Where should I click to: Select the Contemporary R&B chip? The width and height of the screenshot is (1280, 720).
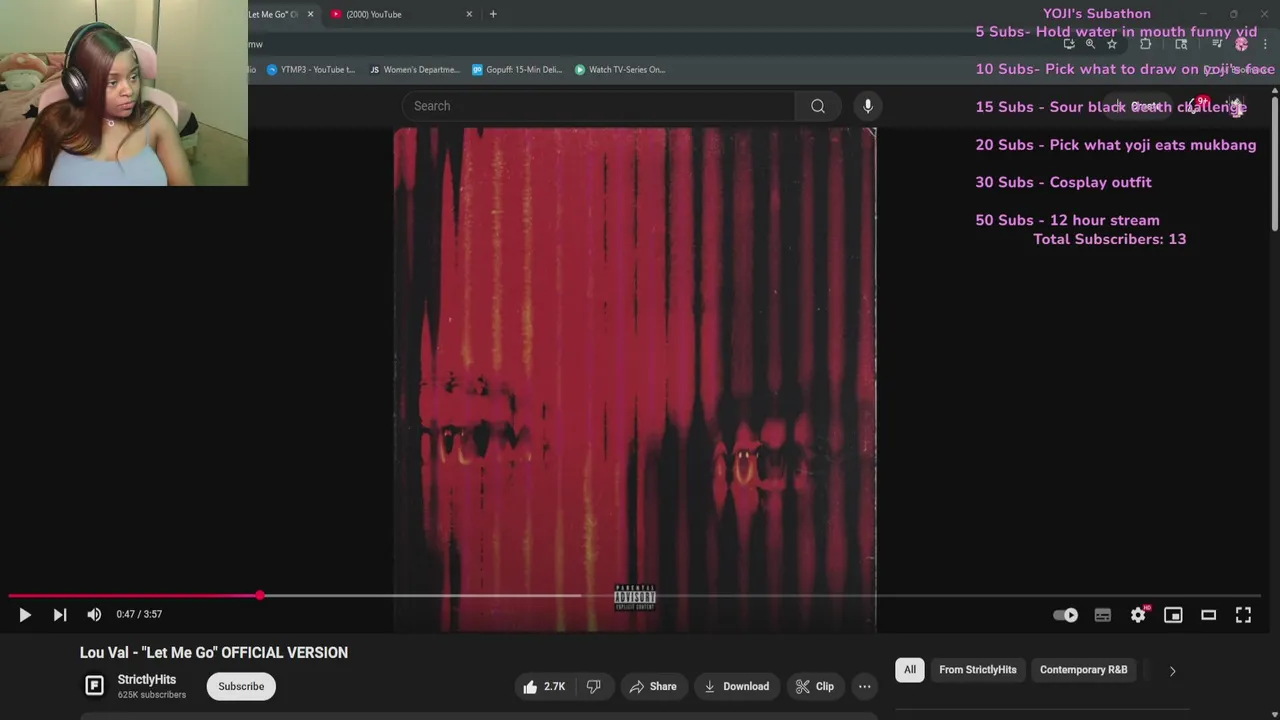(1083, 670)
